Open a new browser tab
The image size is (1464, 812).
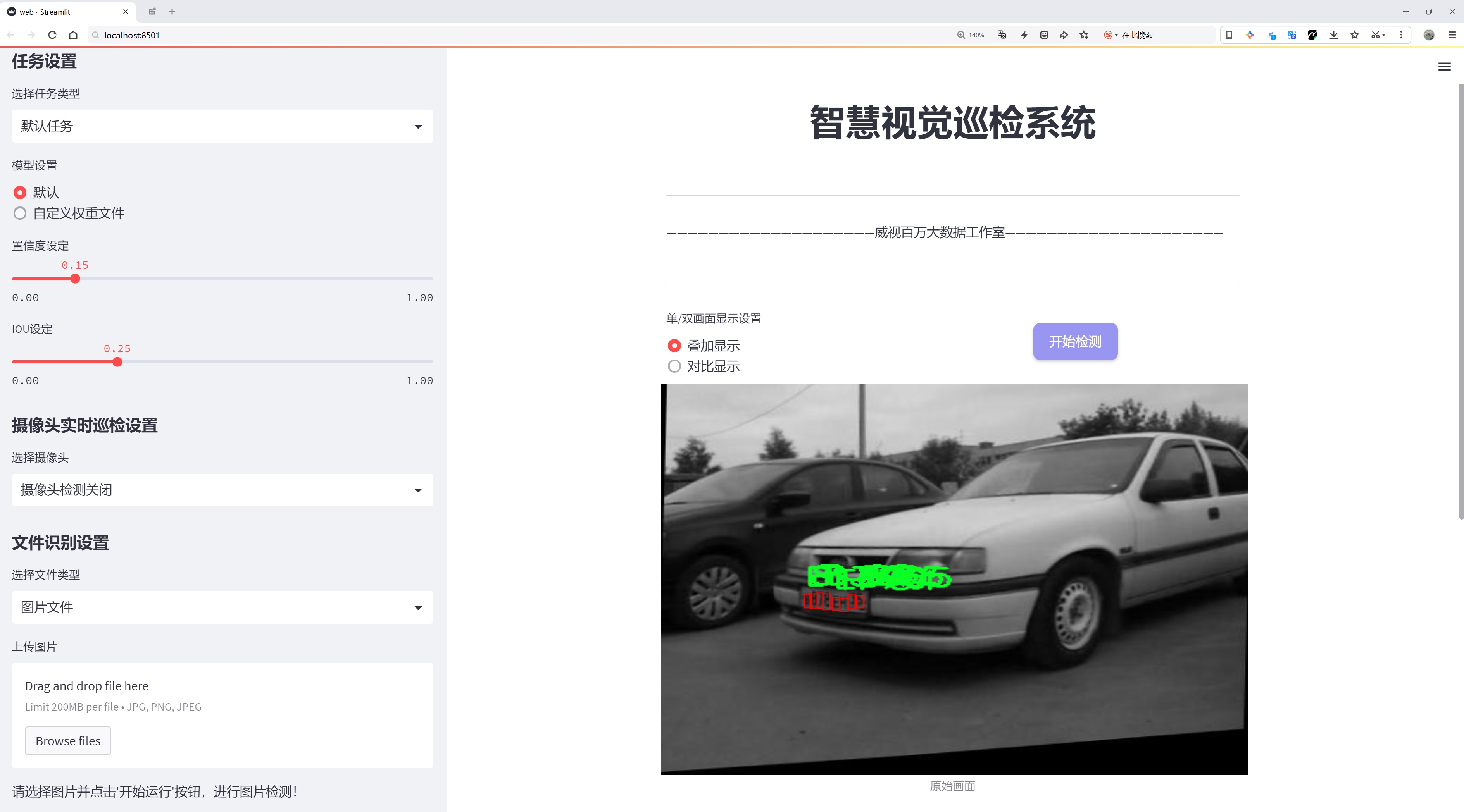point(172,11)
